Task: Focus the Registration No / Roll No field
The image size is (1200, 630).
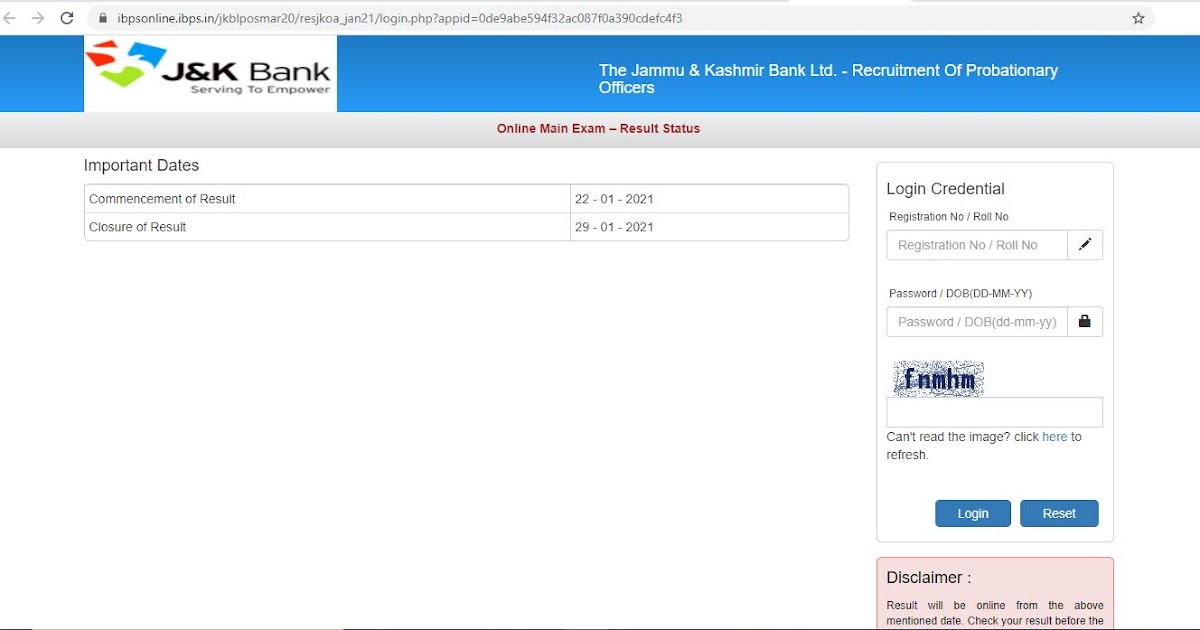Action: (x=977, y=245)
